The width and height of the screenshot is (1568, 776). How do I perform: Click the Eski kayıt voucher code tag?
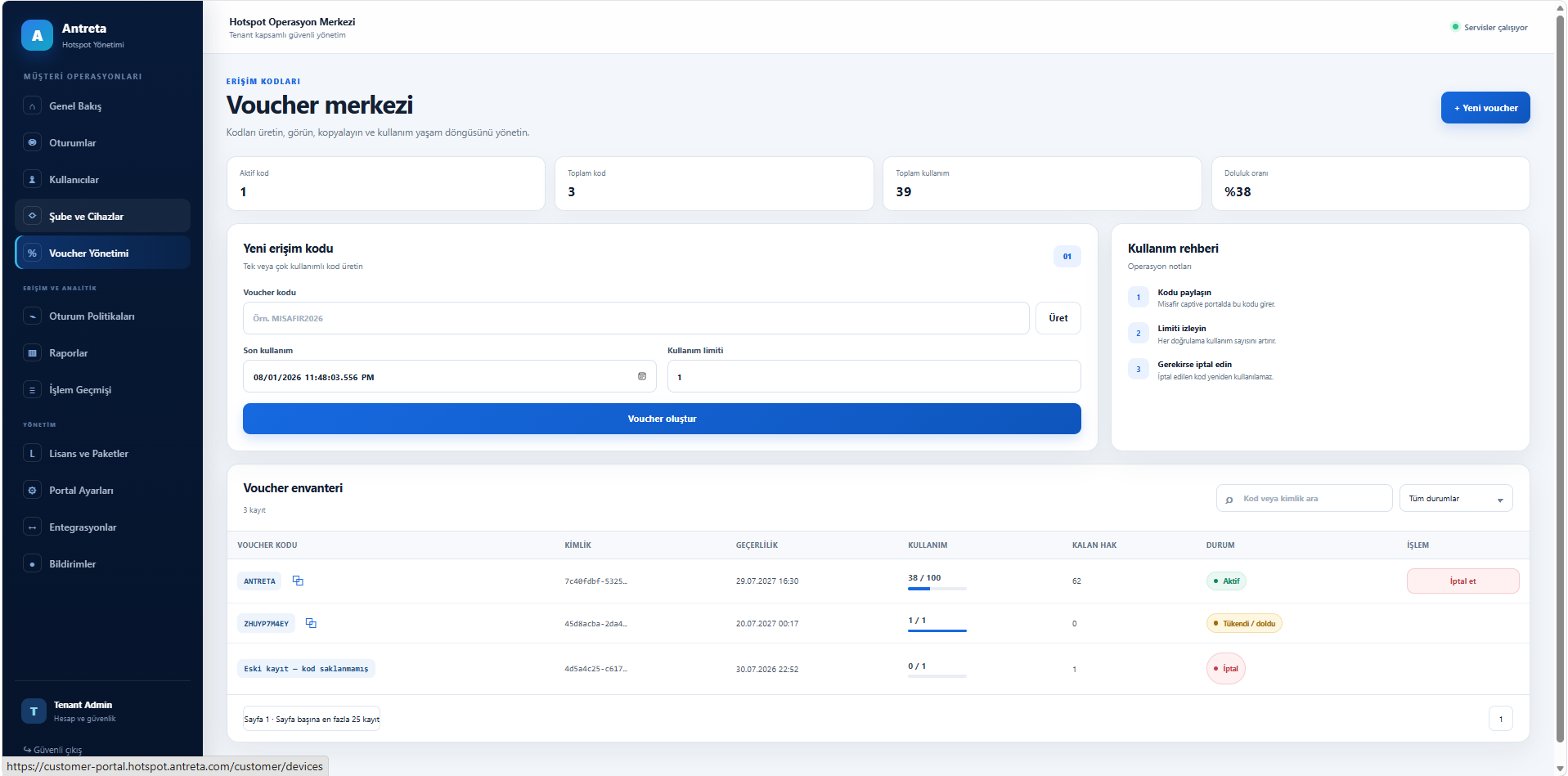306,669
